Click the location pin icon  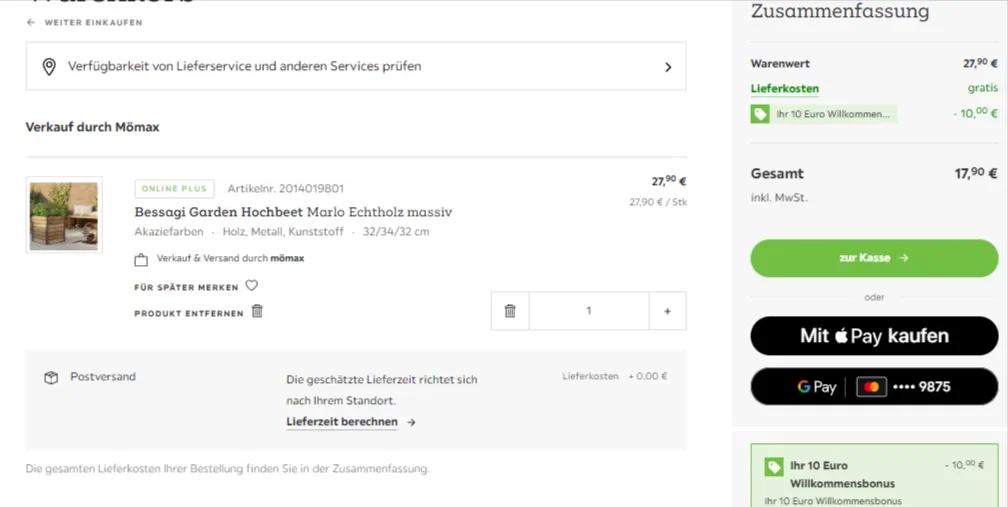click(x=49, y=66)
